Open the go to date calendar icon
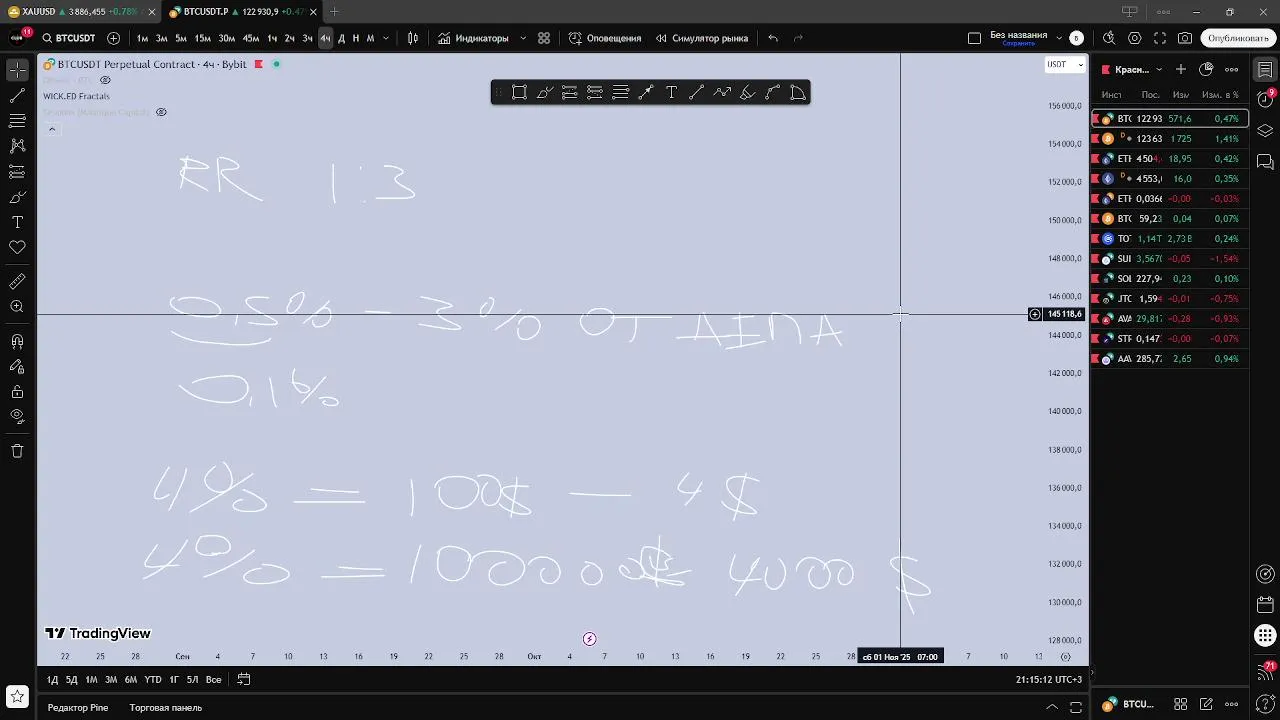 (x=243, y=679)
